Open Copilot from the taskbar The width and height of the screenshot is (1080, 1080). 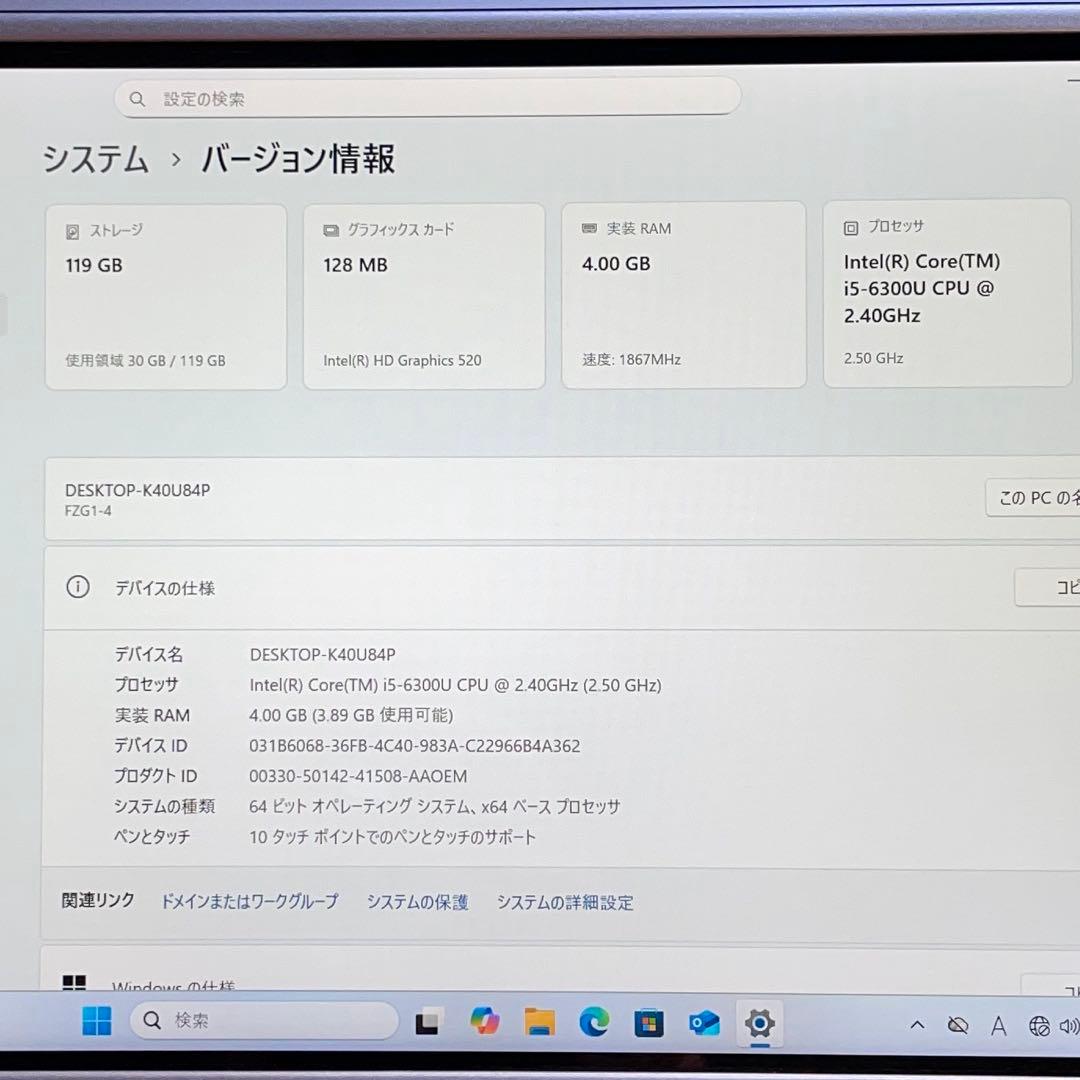tap(484, 1023)
